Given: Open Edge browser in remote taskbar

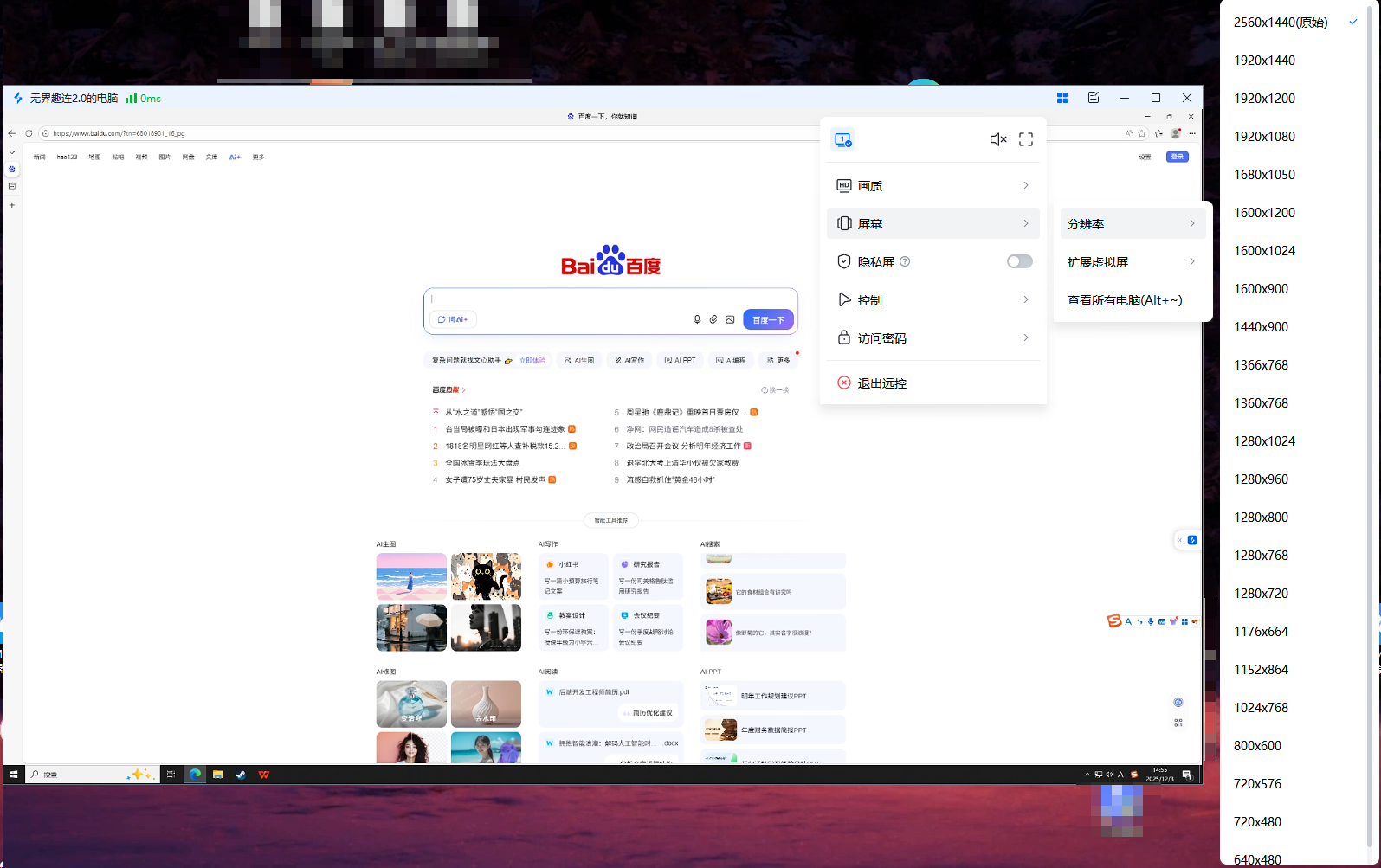Looking at the screenshot, I should coord(196,775).
